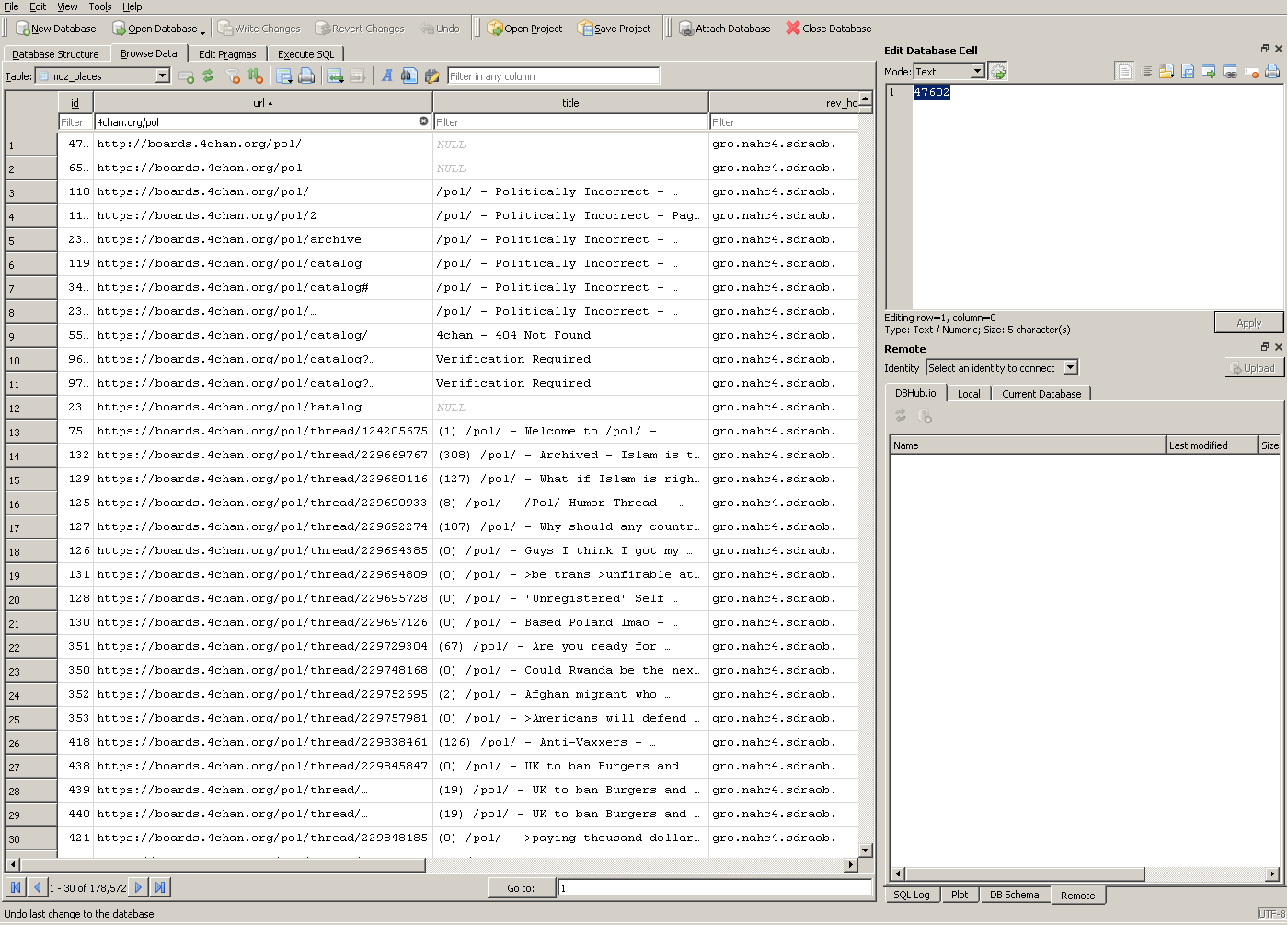Viewport: 1288px width, 925px height.
Task: Go to the next record page
Action: [138, 887]
